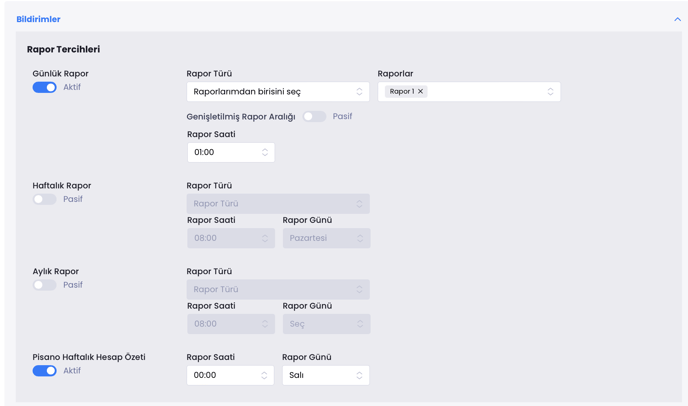Remove the Rapor 1 tag

click(421, 92)
